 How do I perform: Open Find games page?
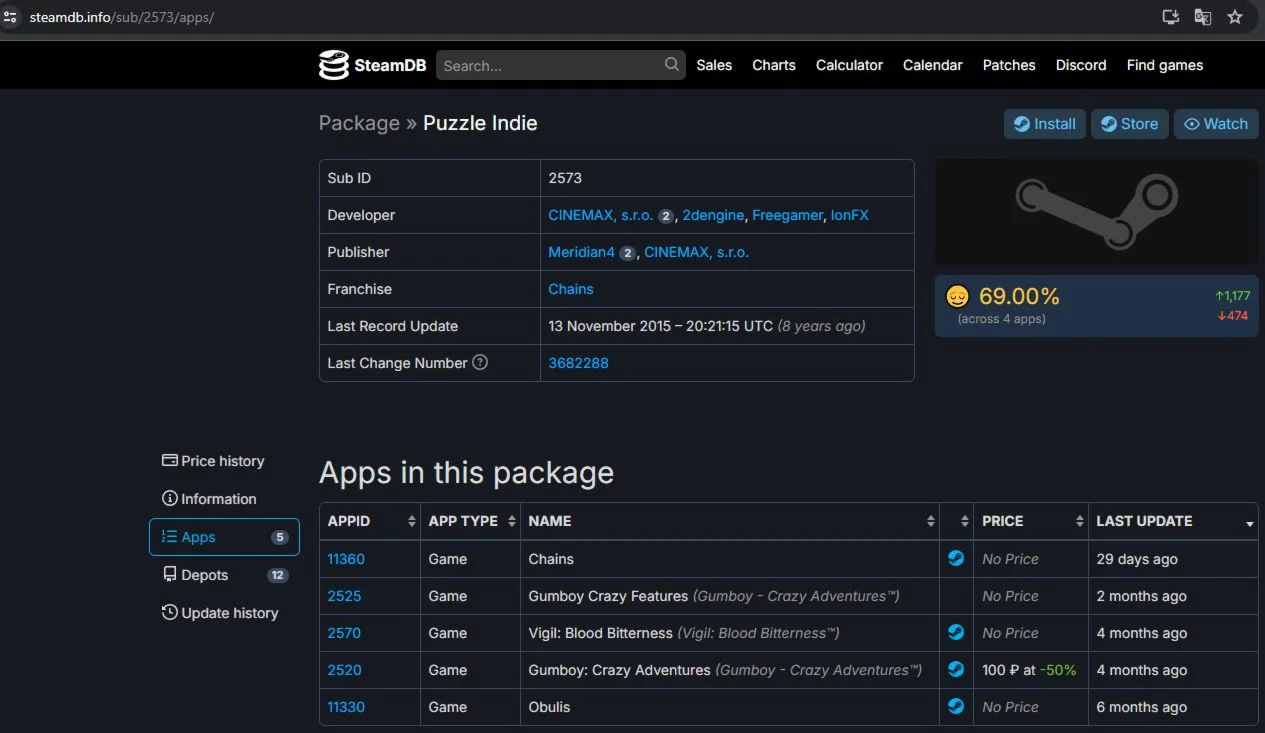[x=1165, y=65]
